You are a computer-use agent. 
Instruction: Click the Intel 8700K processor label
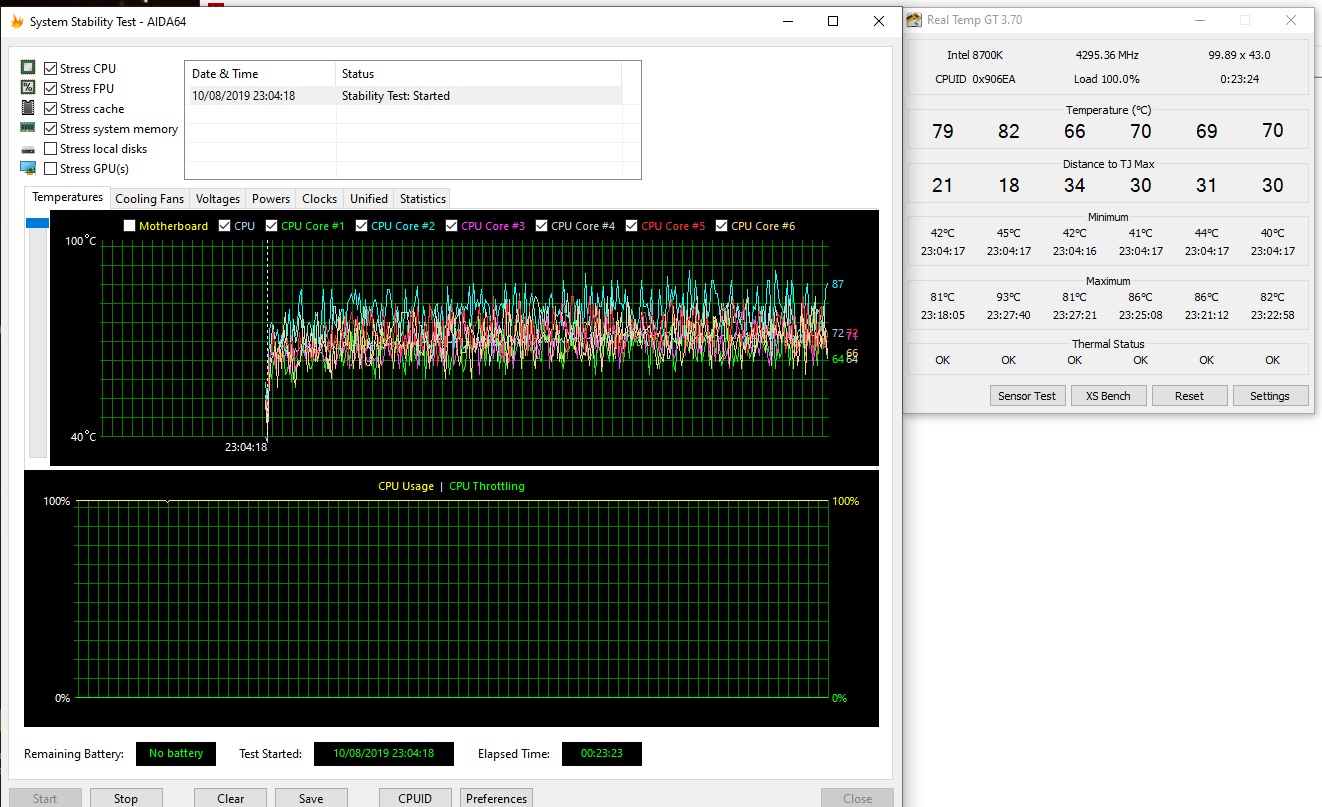(975, 55)
